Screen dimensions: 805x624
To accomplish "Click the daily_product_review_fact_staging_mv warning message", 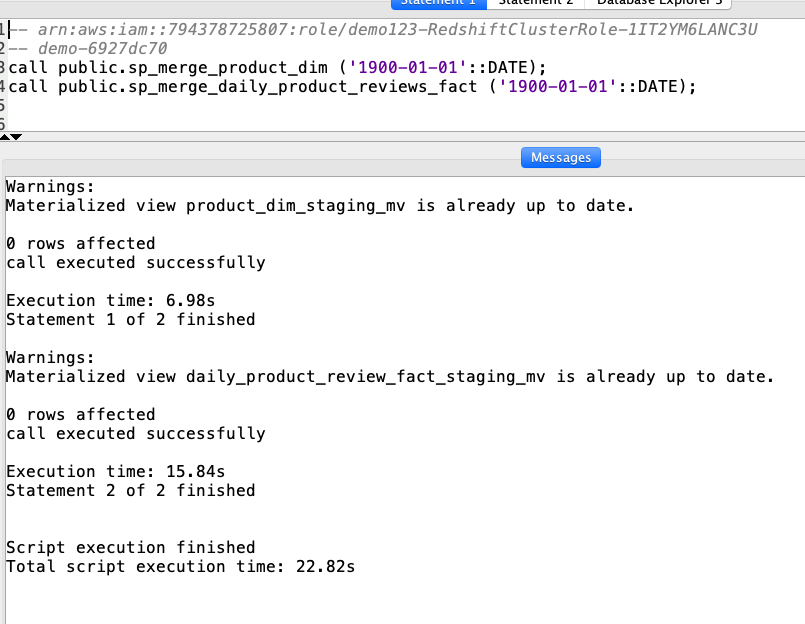I will pyautogui.click(x=389, y=377).
